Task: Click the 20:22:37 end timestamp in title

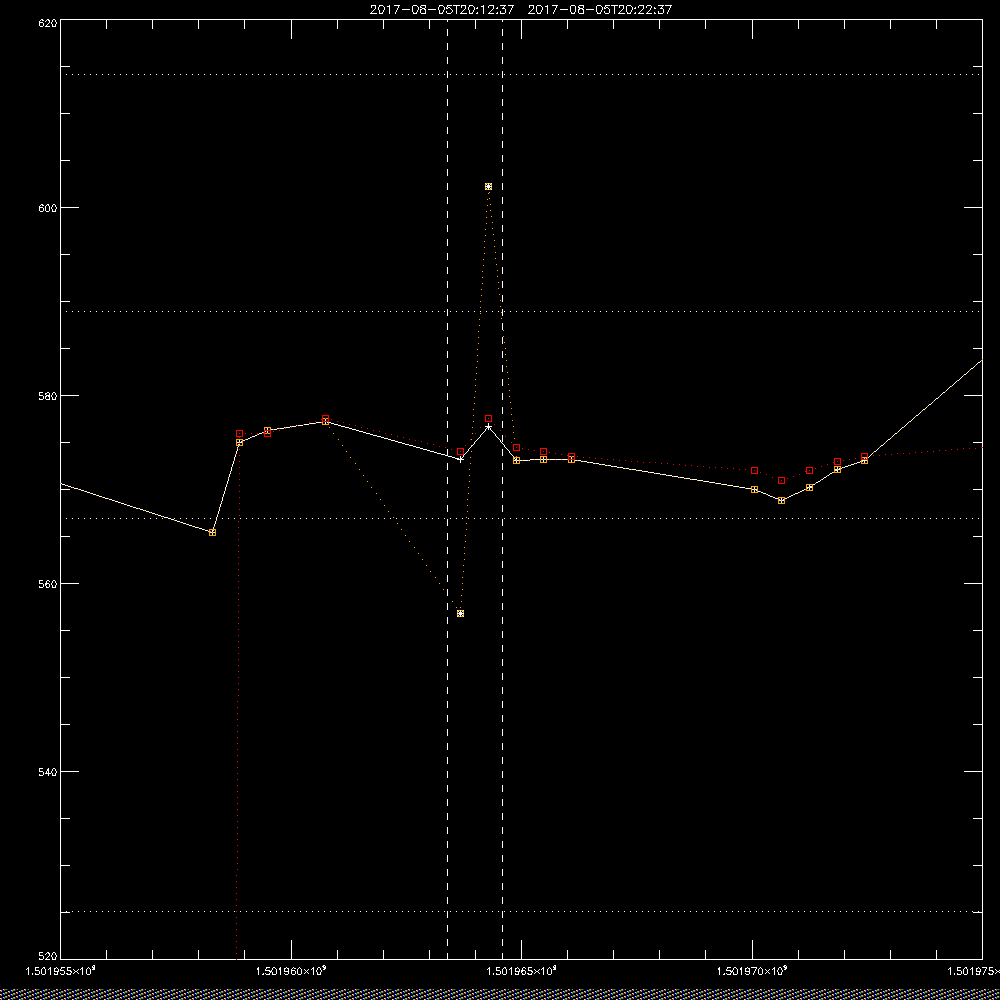Action: [600, 10]
